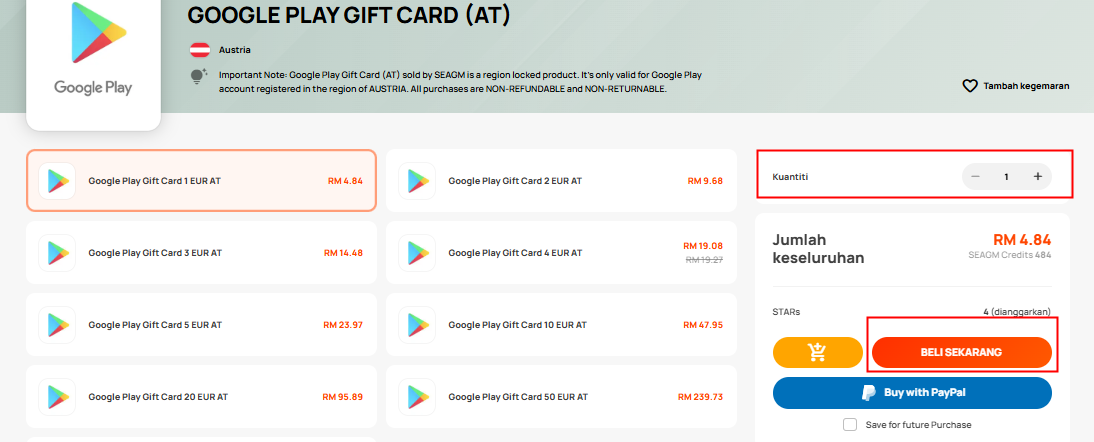Select the Gift Card 20 EUR AT option
The image size is (1094, 442).
[x=202, y=397]
